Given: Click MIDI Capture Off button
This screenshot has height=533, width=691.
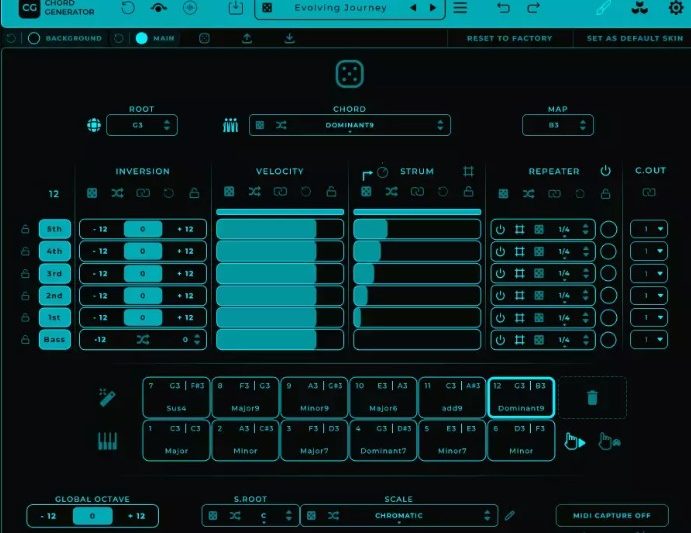Looking at the screenshot, I should [612, 515].
